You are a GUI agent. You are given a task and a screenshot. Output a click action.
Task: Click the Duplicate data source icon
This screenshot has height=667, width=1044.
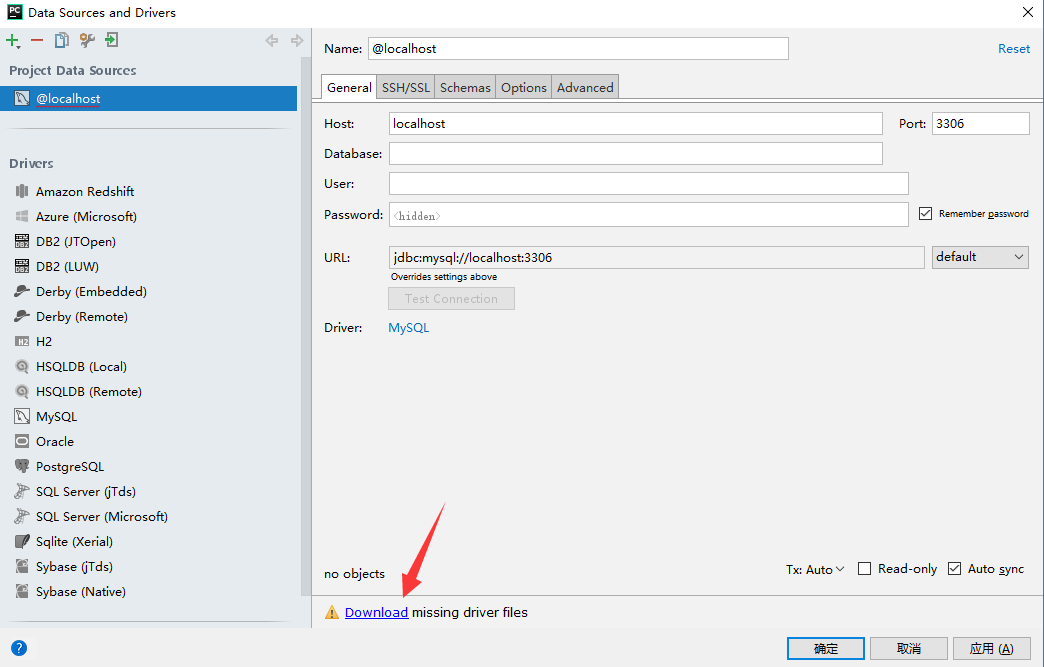point(61,41)
